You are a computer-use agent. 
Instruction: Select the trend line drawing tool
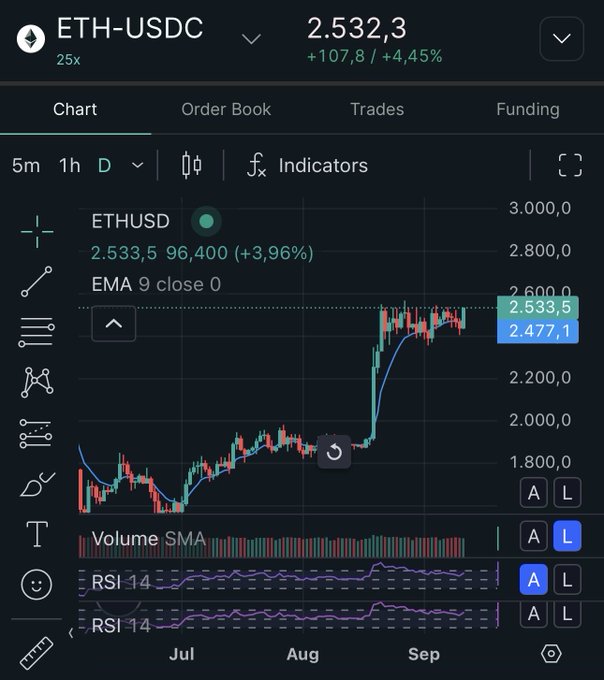pos(37,282)
